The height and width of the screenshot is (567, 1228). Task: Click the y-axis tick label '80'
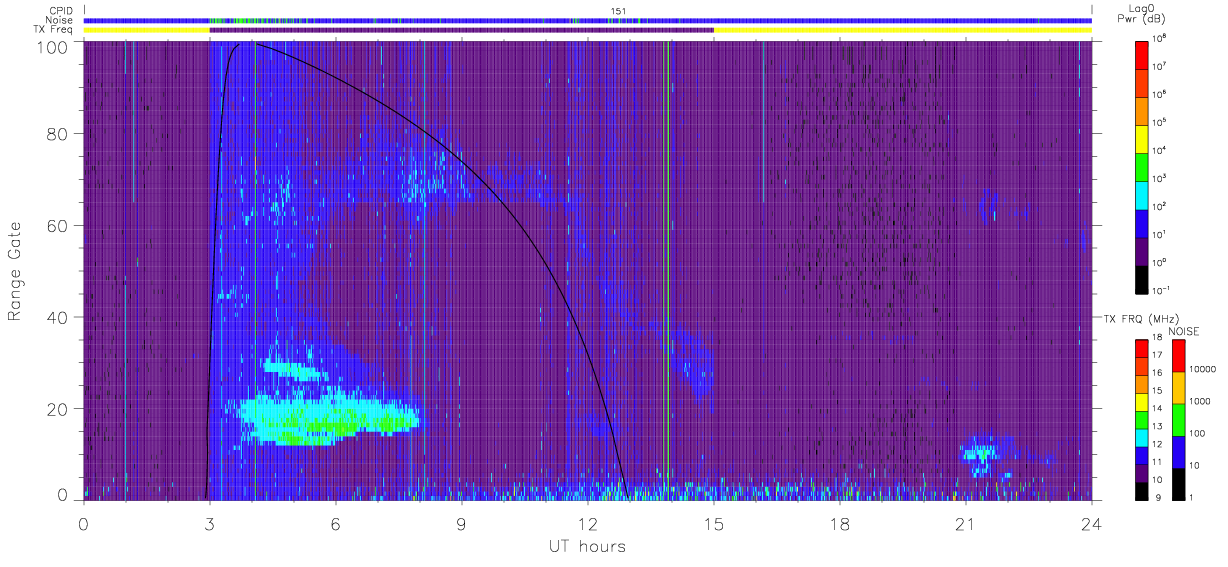(59, 134)
